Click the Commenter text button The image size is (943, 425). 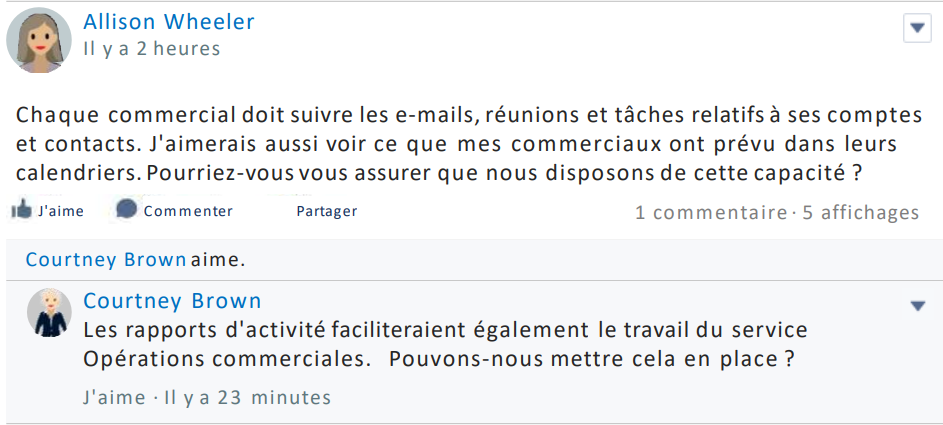coord(188,211)
